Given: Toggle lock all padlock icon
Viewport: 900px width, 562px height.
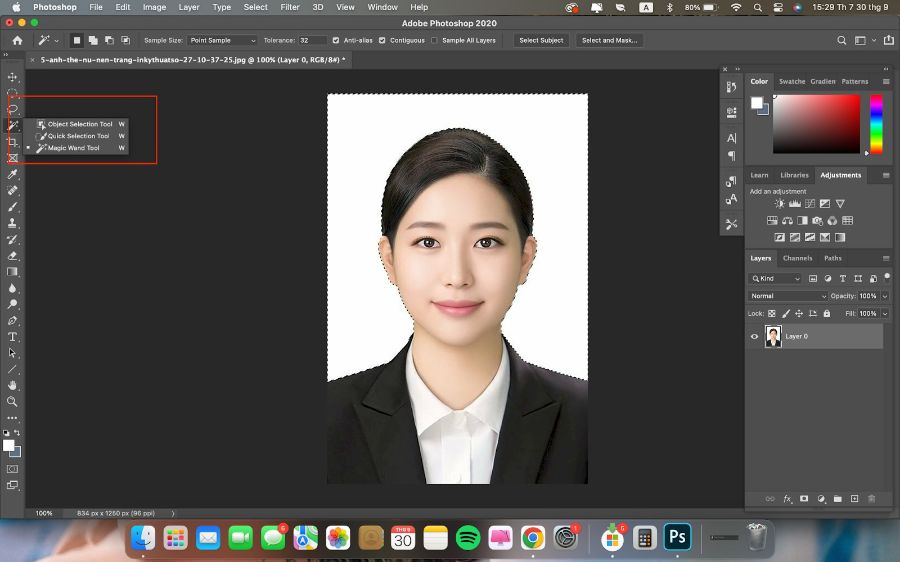Looking at the screenshot, I should coord(827,313).
